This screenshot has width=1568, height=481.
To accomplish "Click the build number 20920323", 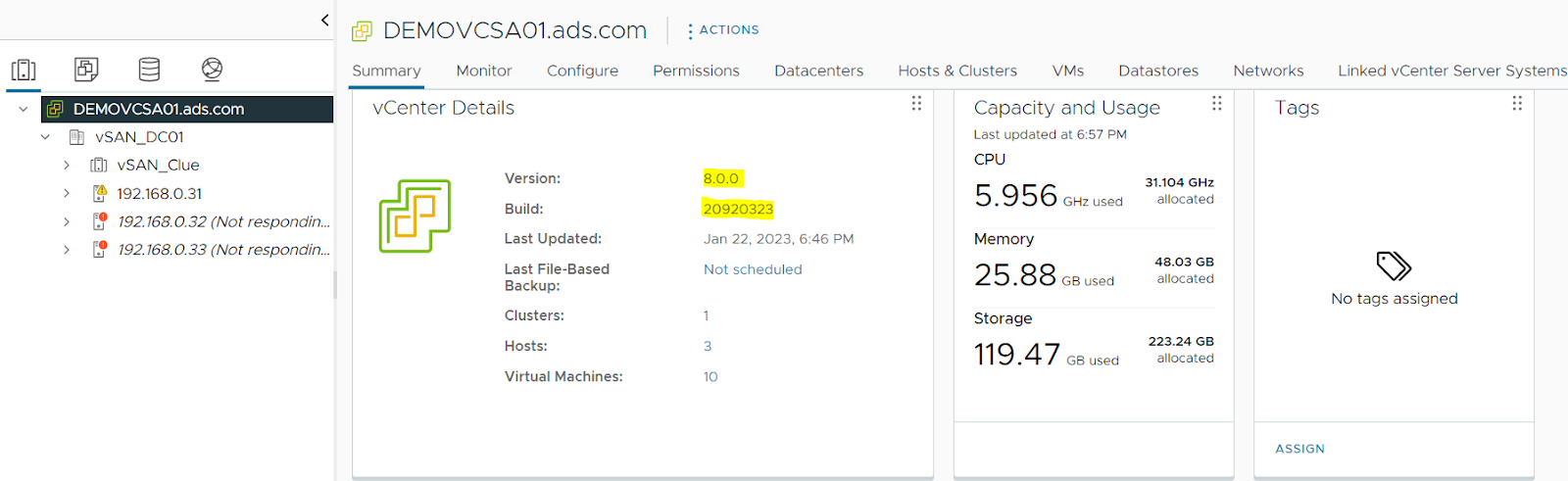I will tap(738, 209).
